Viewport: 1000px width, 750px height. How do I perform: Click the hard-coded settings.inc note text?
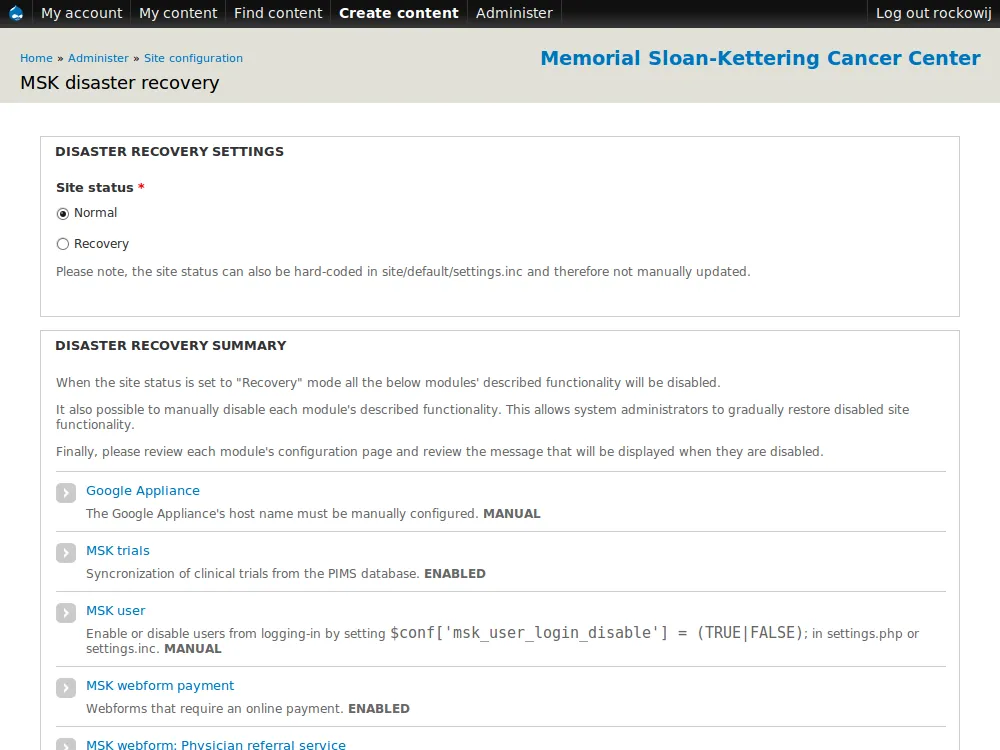pos(403,272)
